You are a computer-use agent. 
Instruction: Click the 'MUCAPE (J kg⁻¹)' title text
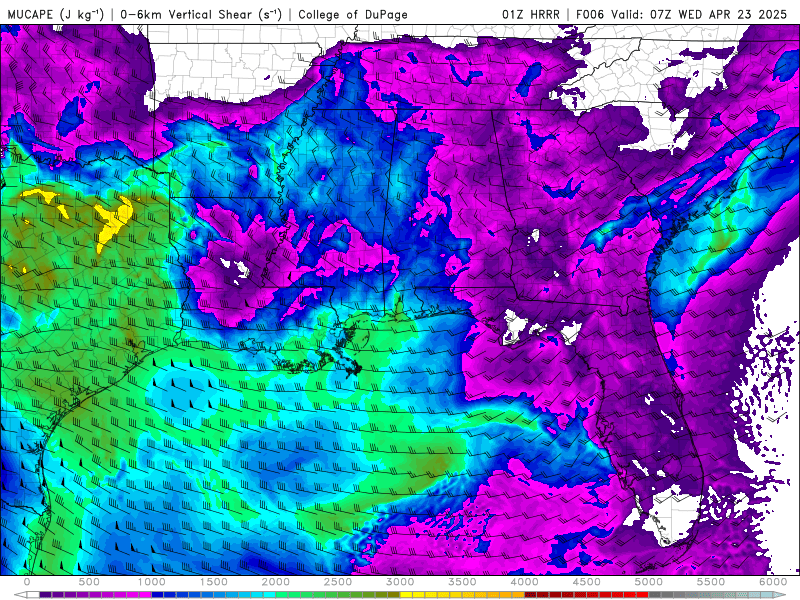coord(56,14)
